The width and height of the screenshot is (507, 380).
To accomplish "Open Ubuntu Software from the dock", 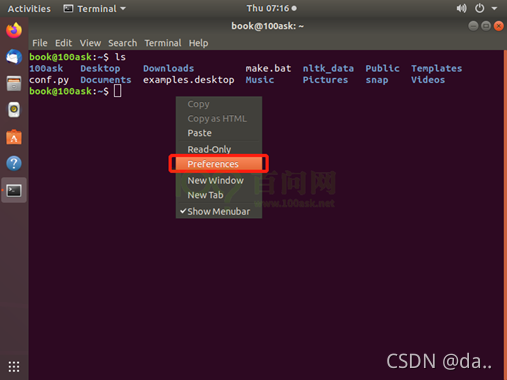I will pos(14,137).
